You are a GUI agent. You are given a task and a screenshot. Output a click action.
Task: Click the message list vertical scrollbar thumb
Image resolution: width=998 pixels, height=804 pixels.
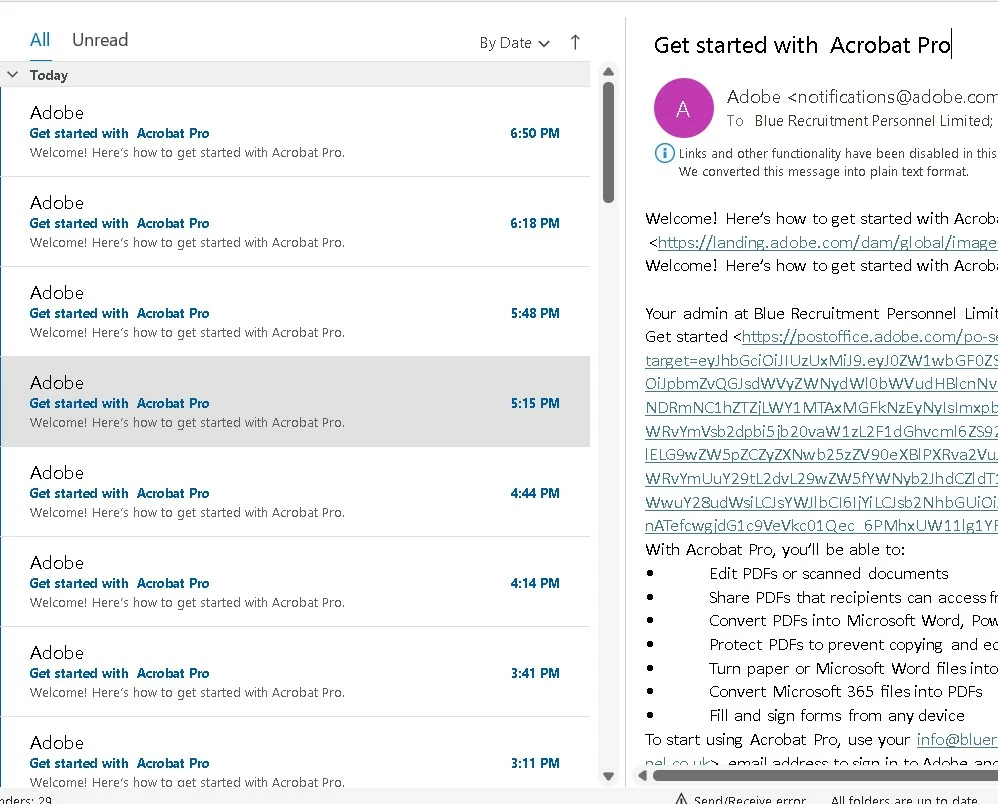(608, 143)
